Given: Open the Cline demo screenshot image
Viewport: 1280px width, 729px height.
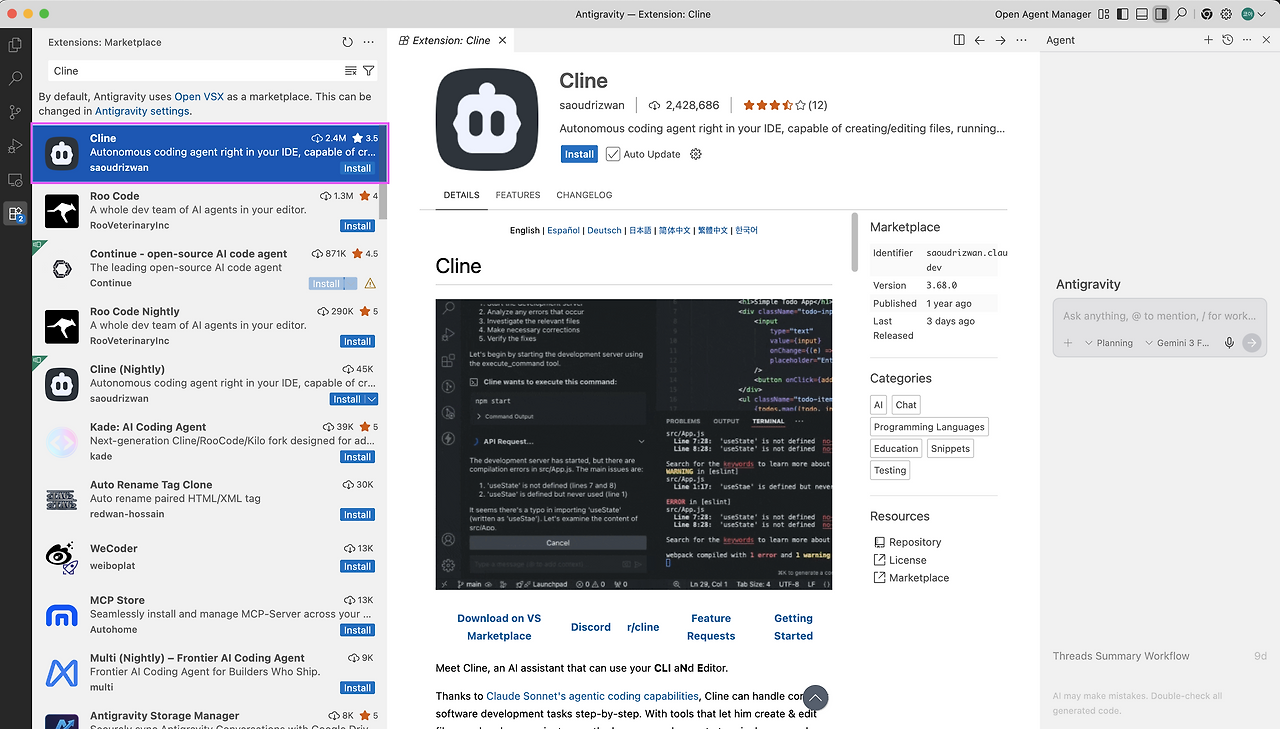Looking at the screenshot, I should [634, 444].
